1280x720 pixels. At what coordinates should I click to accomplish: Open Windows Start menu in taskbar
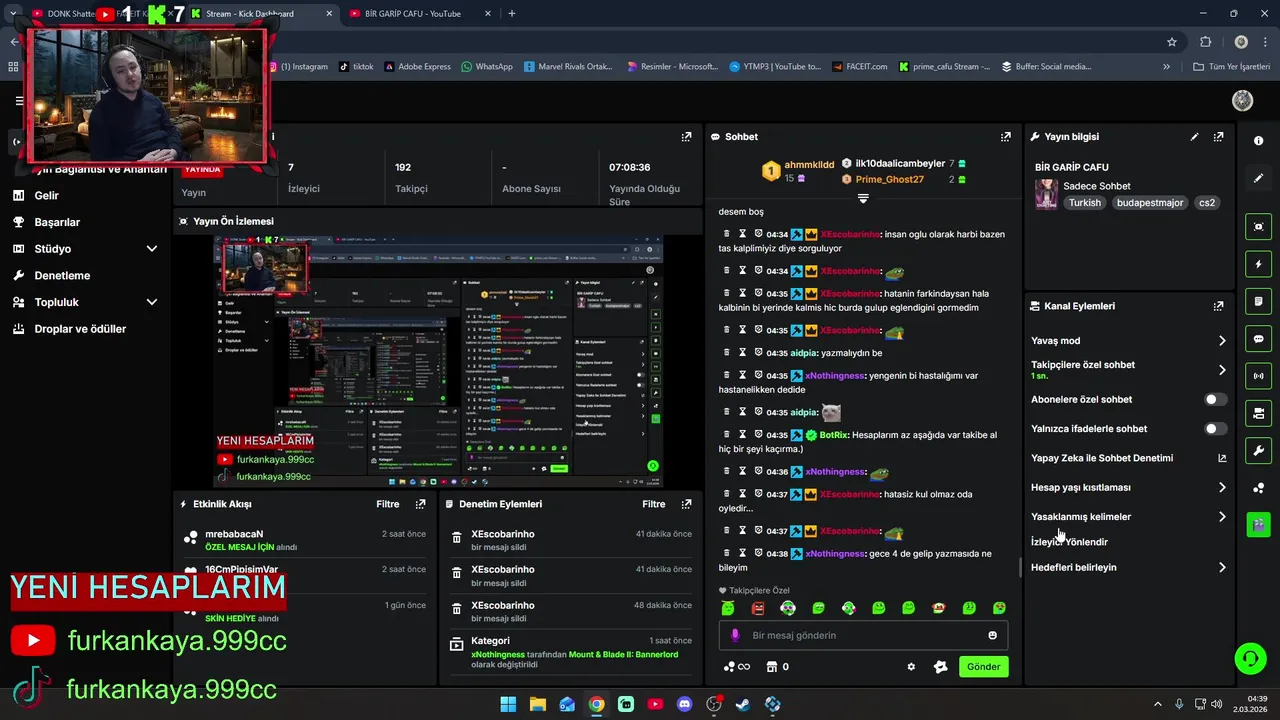(508, 704)
